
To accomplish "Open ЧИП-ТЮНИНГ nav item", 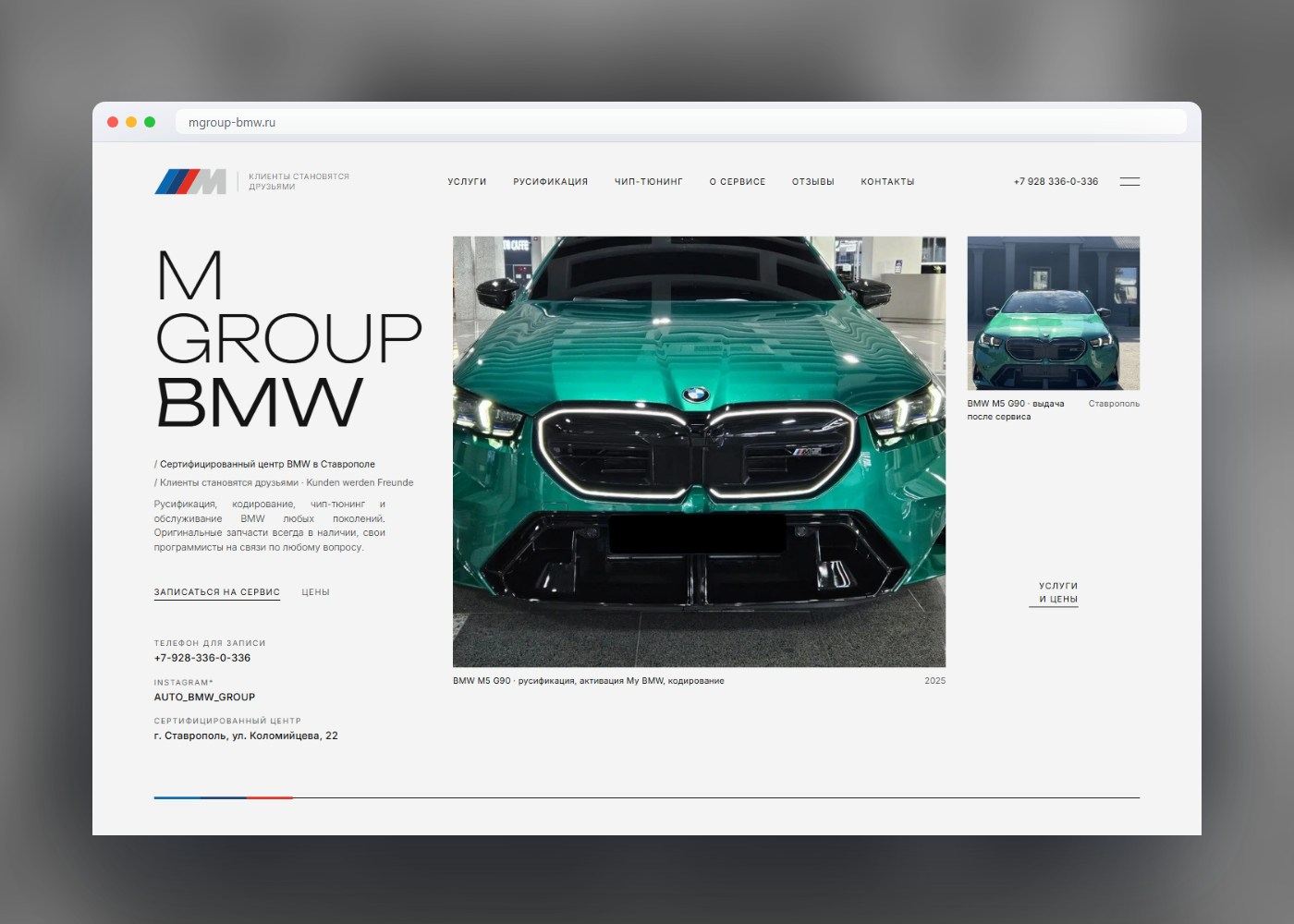I will [x=649, y=182].
